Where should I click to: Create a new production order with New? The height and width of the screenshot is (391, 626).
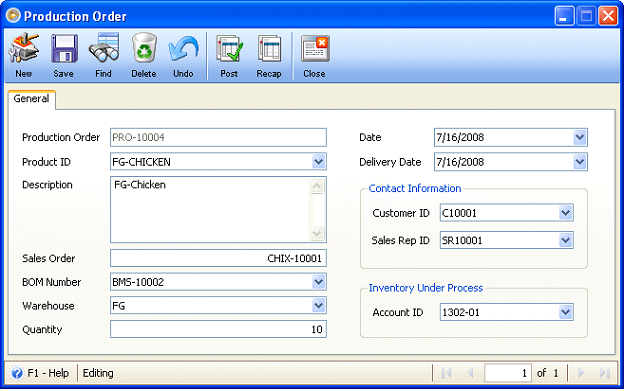point(24,55)
